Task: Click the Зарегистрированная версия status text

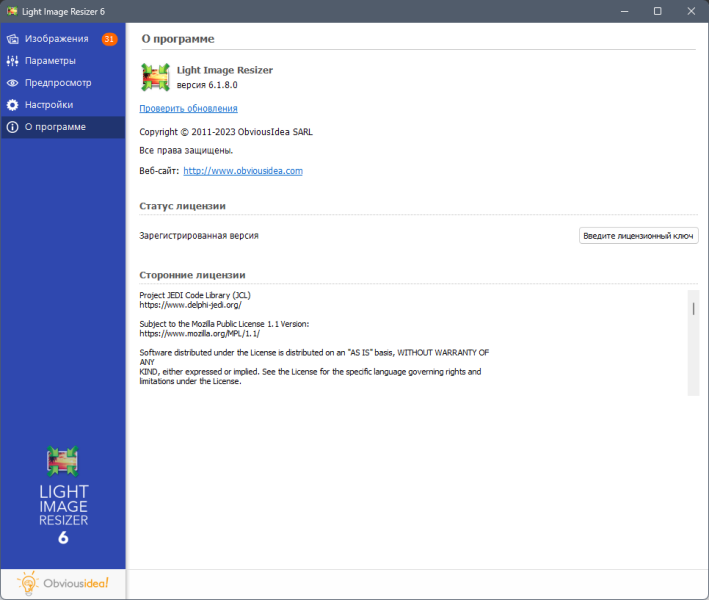Action: (x=199, y=236)
